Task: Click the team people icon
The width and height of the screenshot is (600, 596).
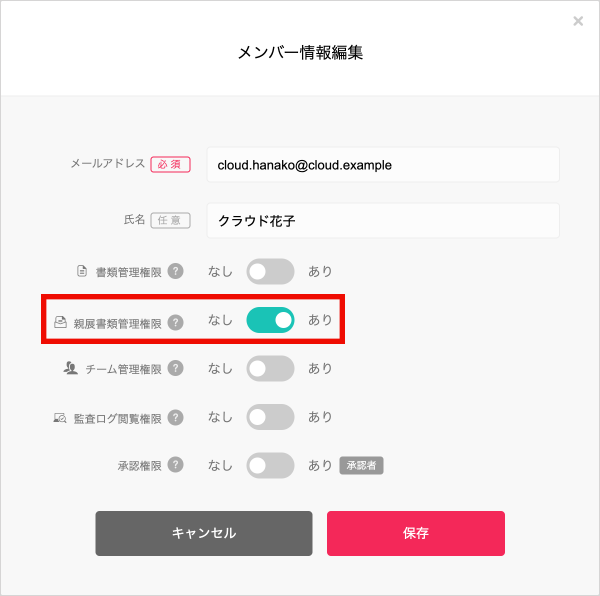Action: click(70, 368)
